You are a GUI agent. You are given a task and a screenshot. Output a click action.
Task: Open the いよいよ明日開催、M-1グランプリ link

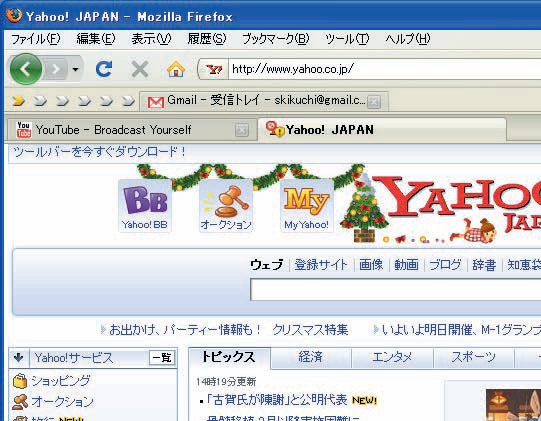pyautogui.click(x=461, y=330)
